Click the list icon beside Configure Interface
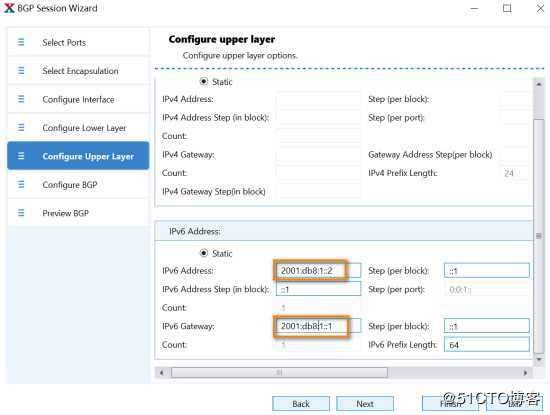The width and height of the screenshot is (550, 415). (x=21, y=99)
